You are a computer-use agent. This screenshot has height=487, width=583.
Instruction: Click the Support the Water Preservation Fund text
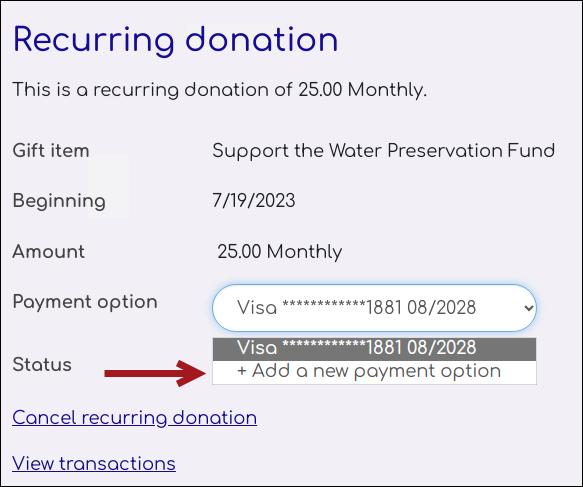pos(383,151)
